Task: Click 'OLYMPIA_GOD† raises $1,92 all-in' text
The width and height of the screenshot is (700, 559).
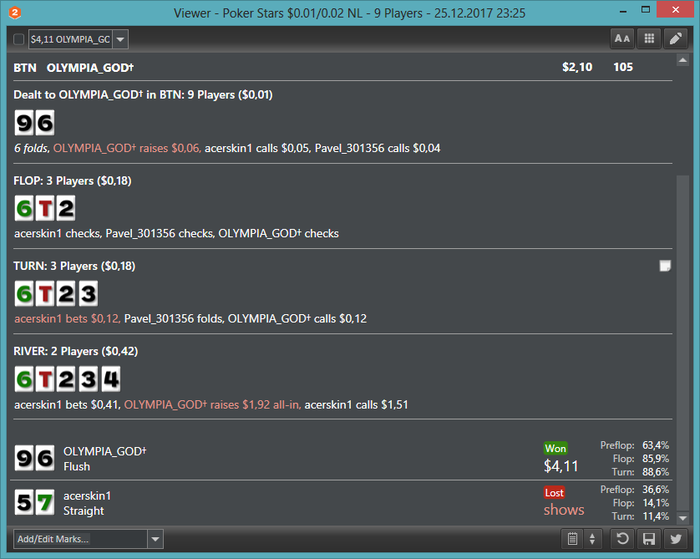Action: (x=212, y=405)
